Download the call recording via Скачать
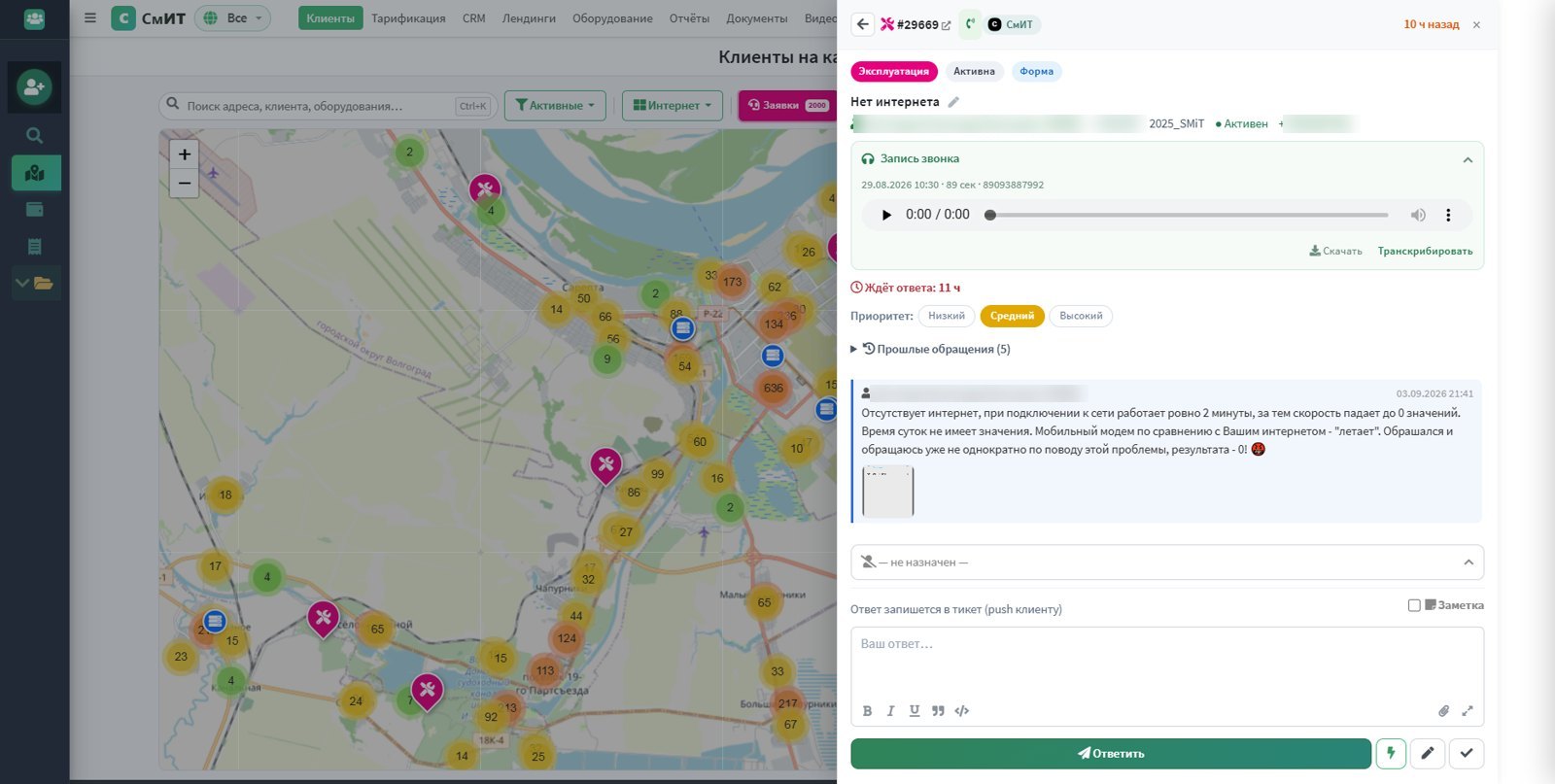This screenshot has width=1555, height=784. coord(1335,251)
